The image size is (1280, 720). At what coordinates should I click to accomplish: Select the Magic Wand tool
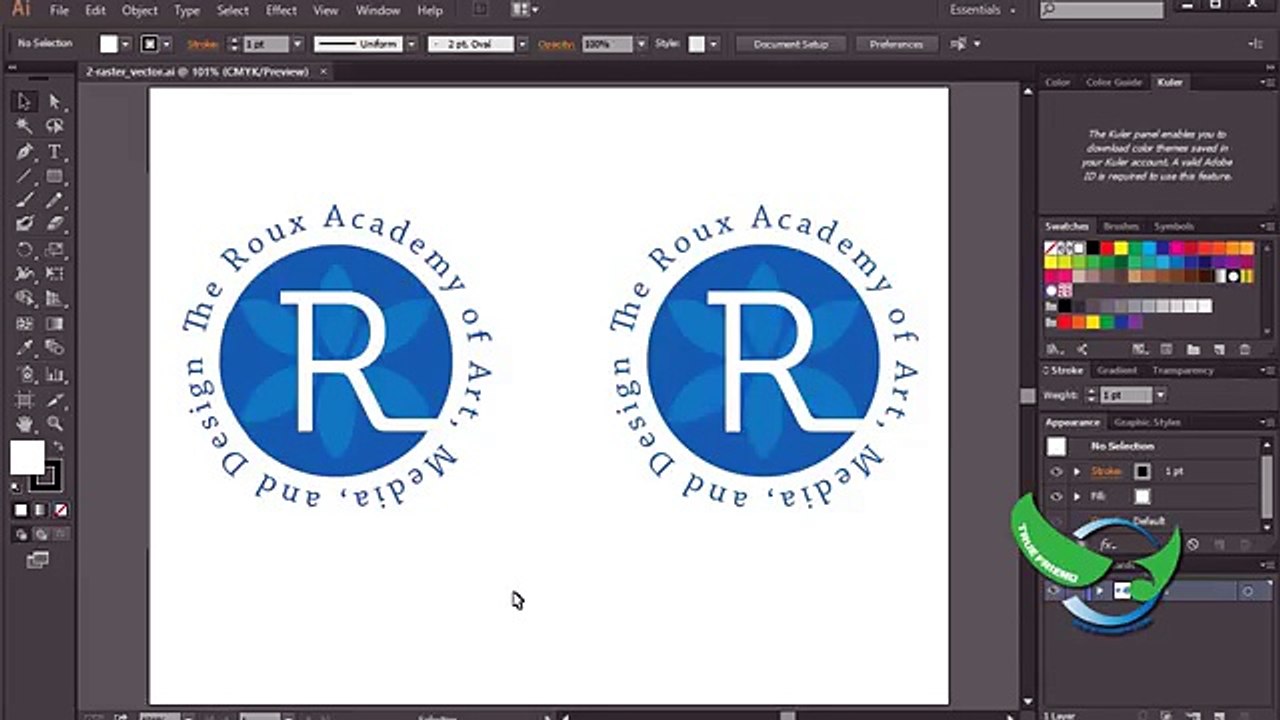click(25, 127)
